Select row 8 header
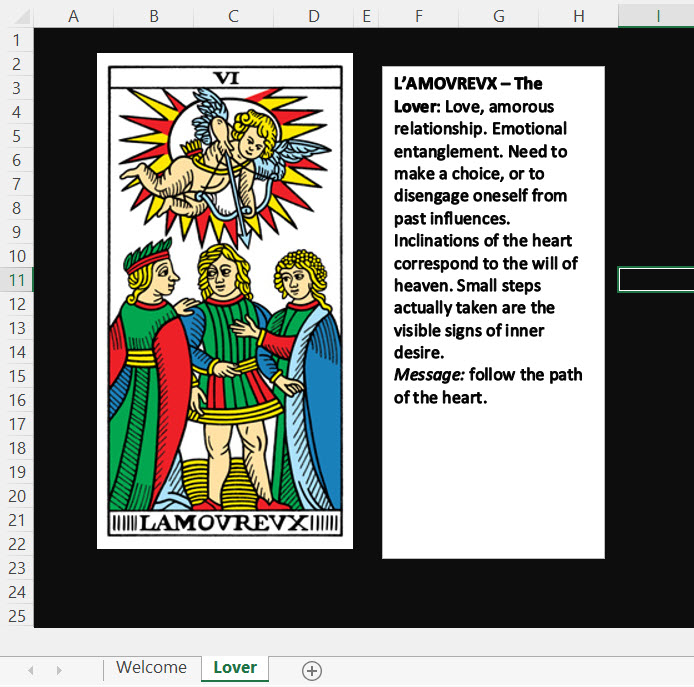 coord(17,208)
